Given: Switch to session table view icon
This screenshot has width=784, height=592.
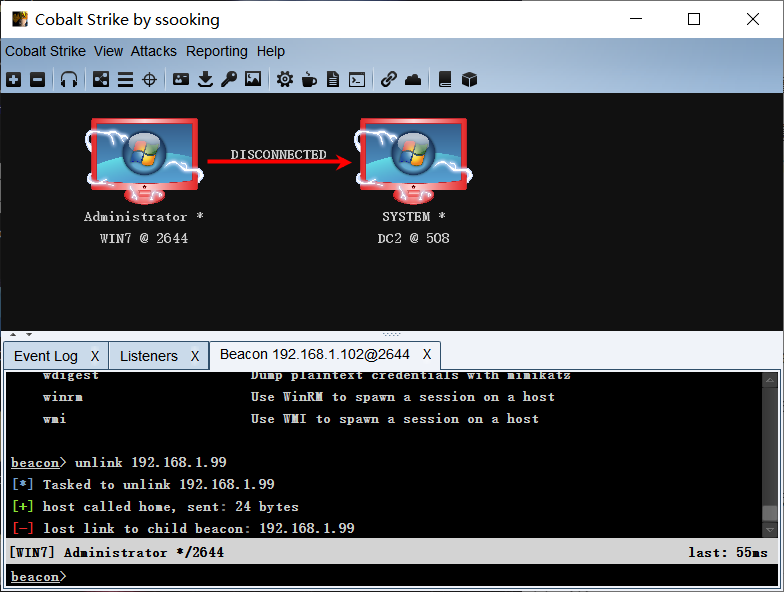Looking at the screenshot, I should point(125,80).
